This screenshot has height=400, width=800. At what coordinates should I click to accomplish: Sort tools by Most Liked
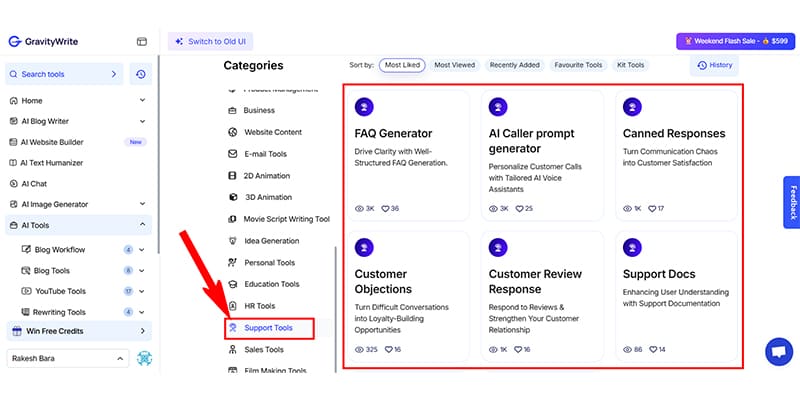(x=402, y=65)
